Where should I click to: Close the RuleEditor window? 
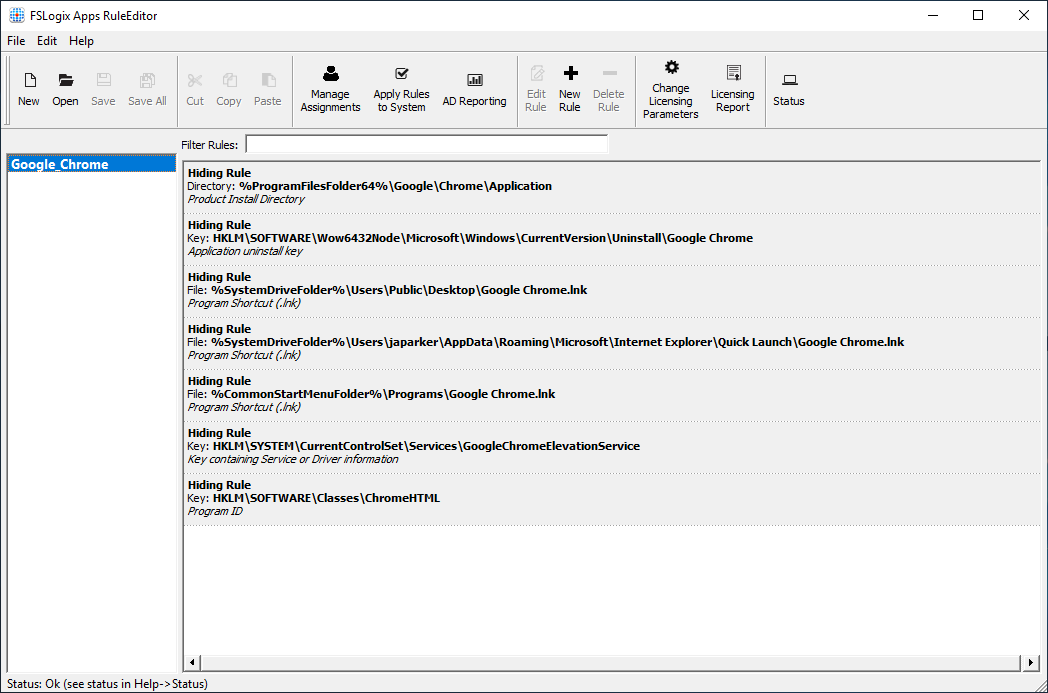coord(1023,15)
